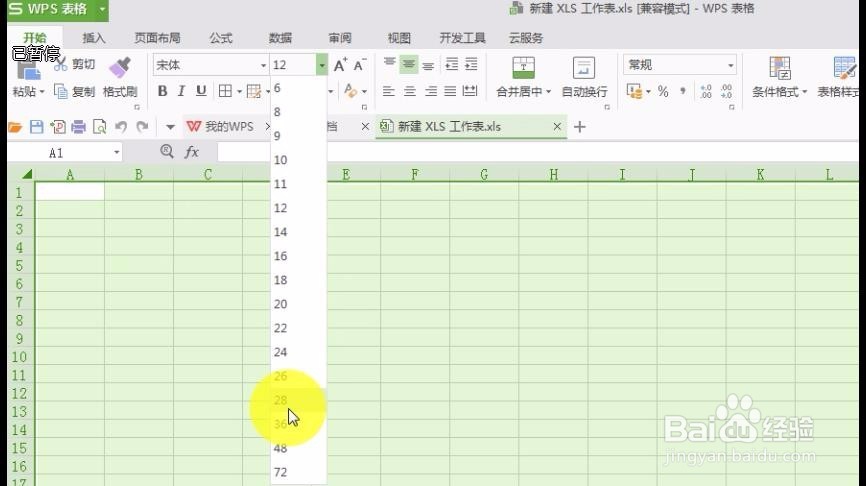866x486 pixels.
Task: Collapse the font size dropdown arrow
Action: 321,65
